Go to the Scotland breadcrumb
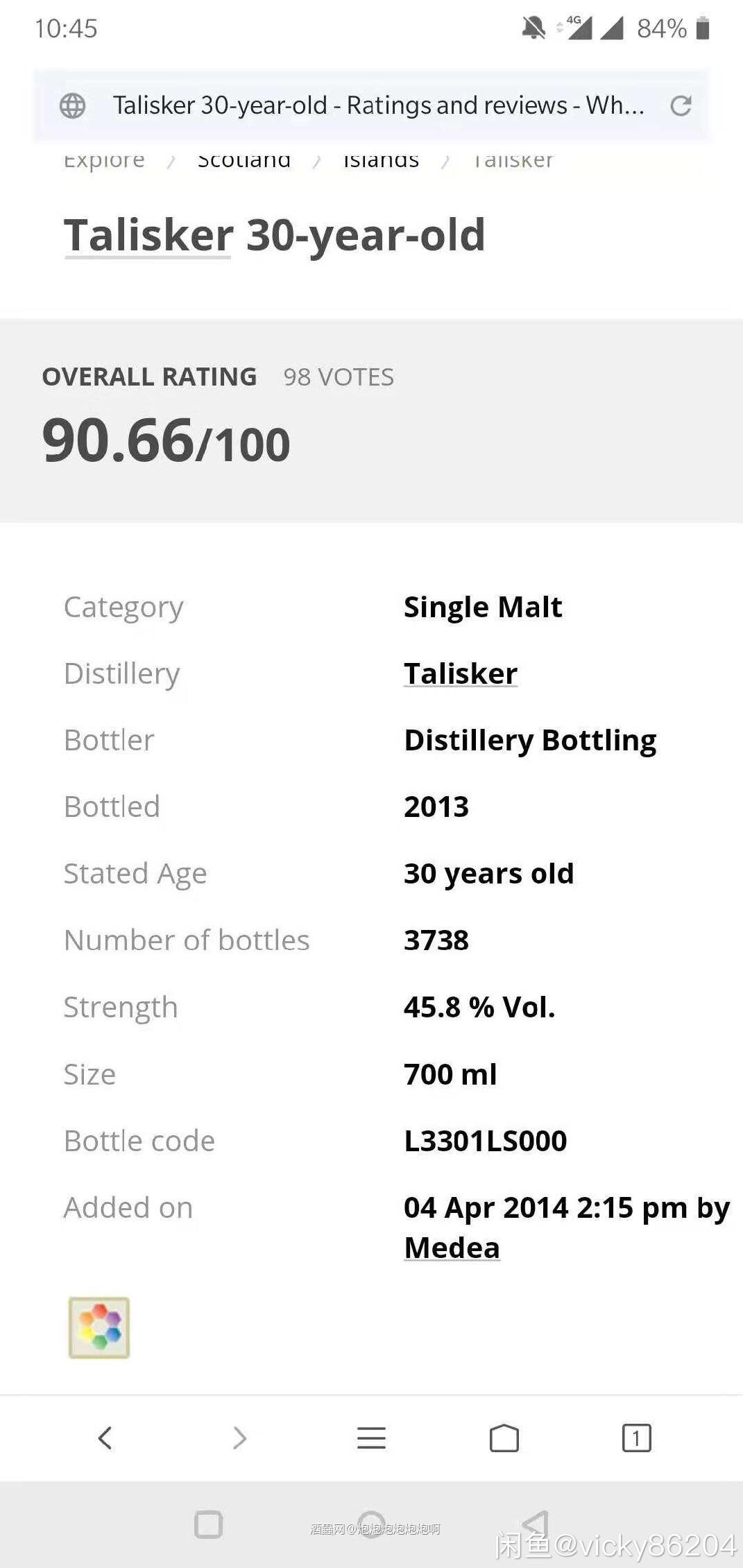The image size is (743, 1568). coord(244,161)
